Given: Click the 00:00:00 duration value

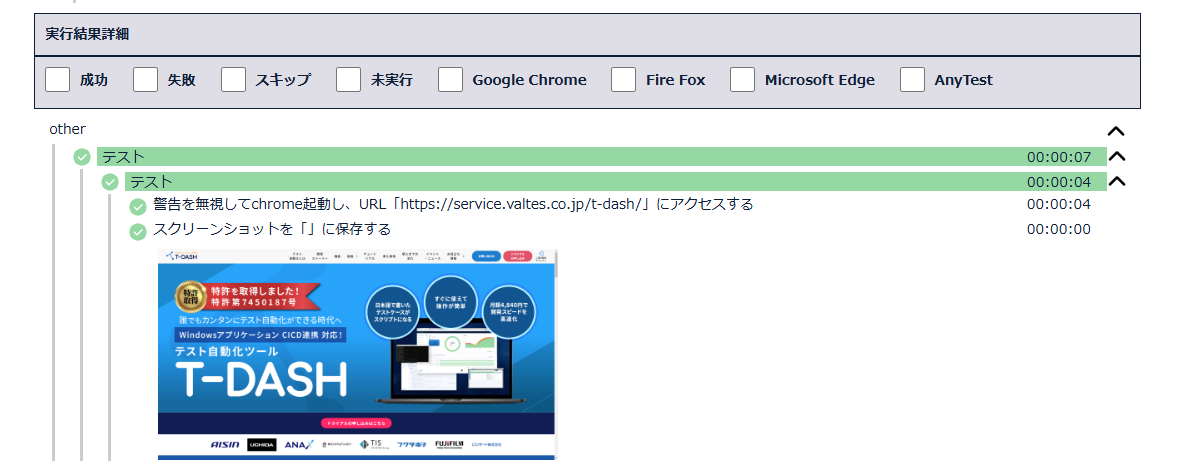Looking at the screenshot, I should (x=1059, y=229).
